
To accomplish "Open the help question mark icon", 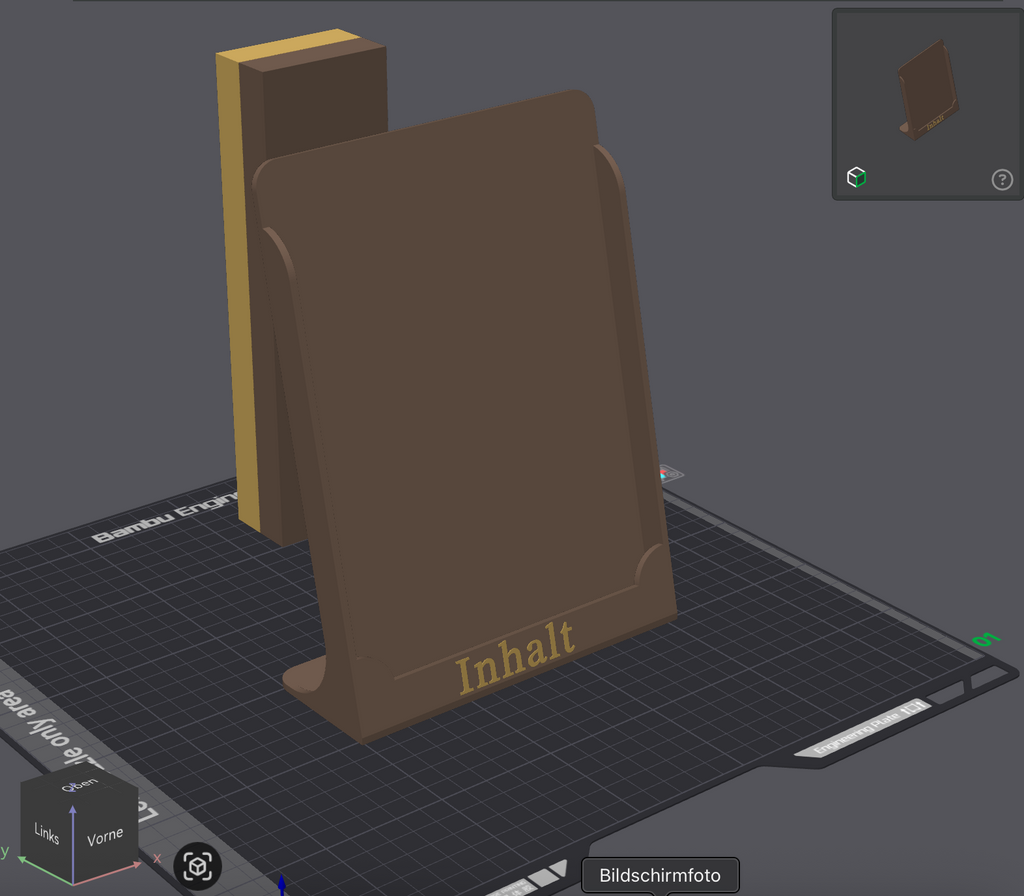I will [x=1002, y=179].
